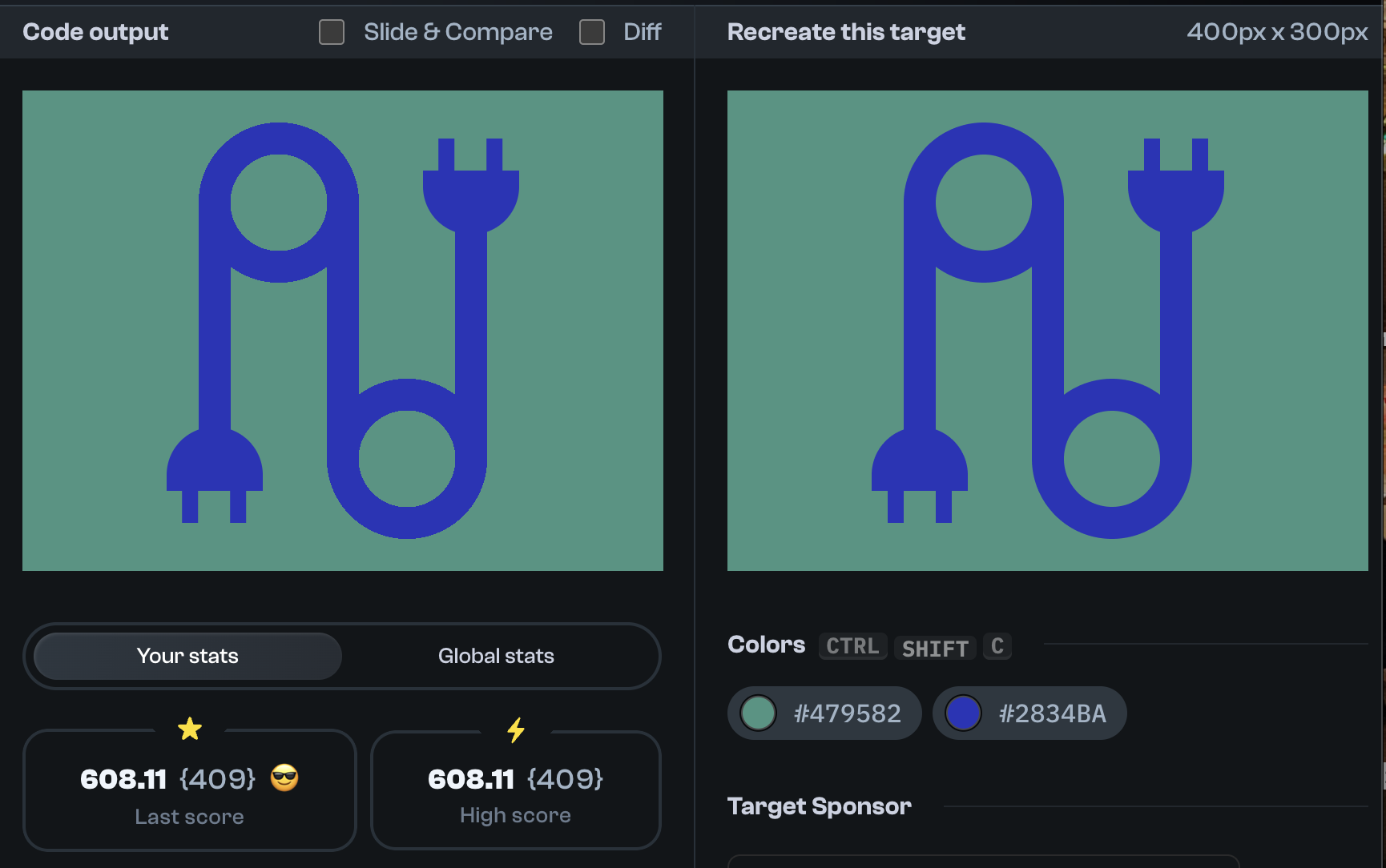This screenshot has width=1386, height=868.
Task: Switch to the Global stats tab
Action: (x=496, y=656)
